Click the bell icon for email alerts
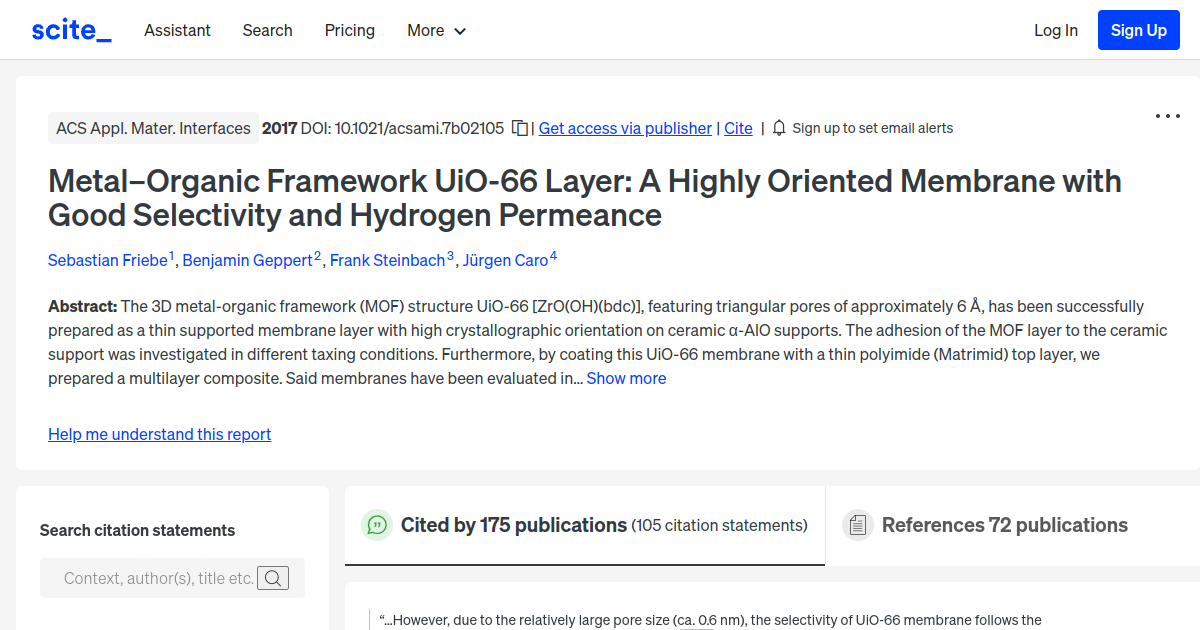The image size is (1200, 630). pyautogui.click(x=779, y=128)
